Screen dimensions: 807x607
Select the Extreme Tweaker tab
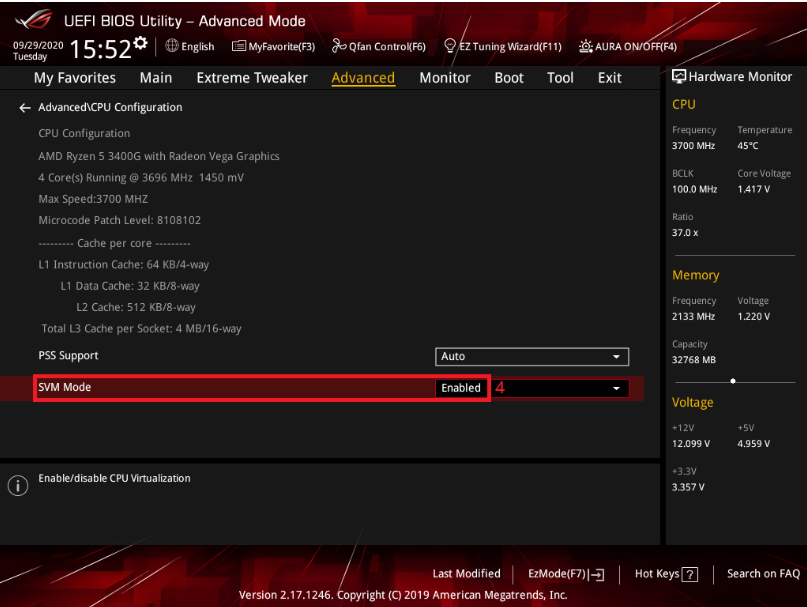coord(252,77)
